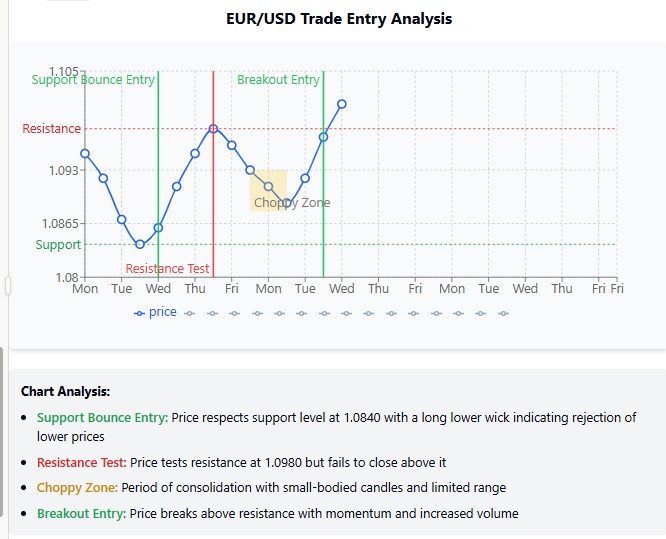Select the highest price data point at line end
Image resolution: width=666 pixels, height=539 pixels.
pyautogui.click(x=342, y=104)
